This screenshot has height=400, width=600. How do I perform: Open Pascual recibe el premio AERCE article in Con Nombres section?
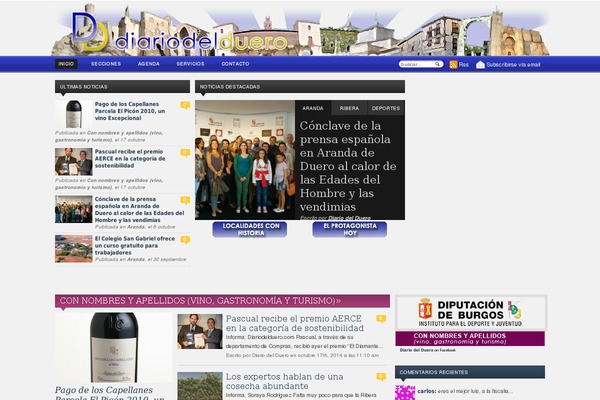point(295,323)
